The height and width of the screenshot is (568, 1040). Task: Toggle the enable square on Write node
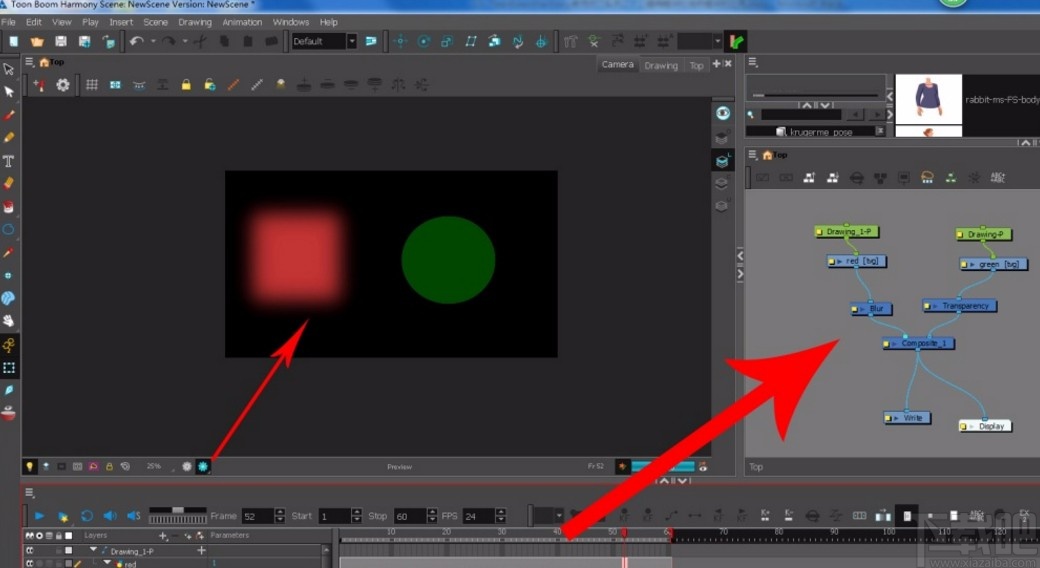tap(888, 418)
